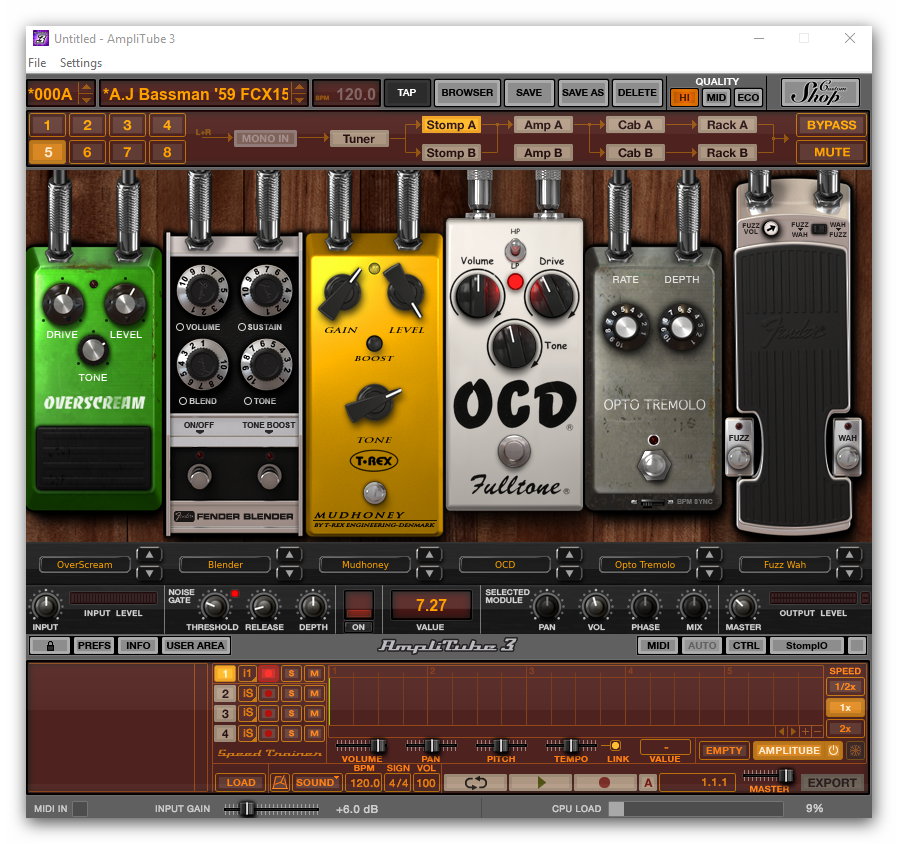Click the AmpliTube power icon
Viewport: 898px width, 844px height.
pos(833,750)
